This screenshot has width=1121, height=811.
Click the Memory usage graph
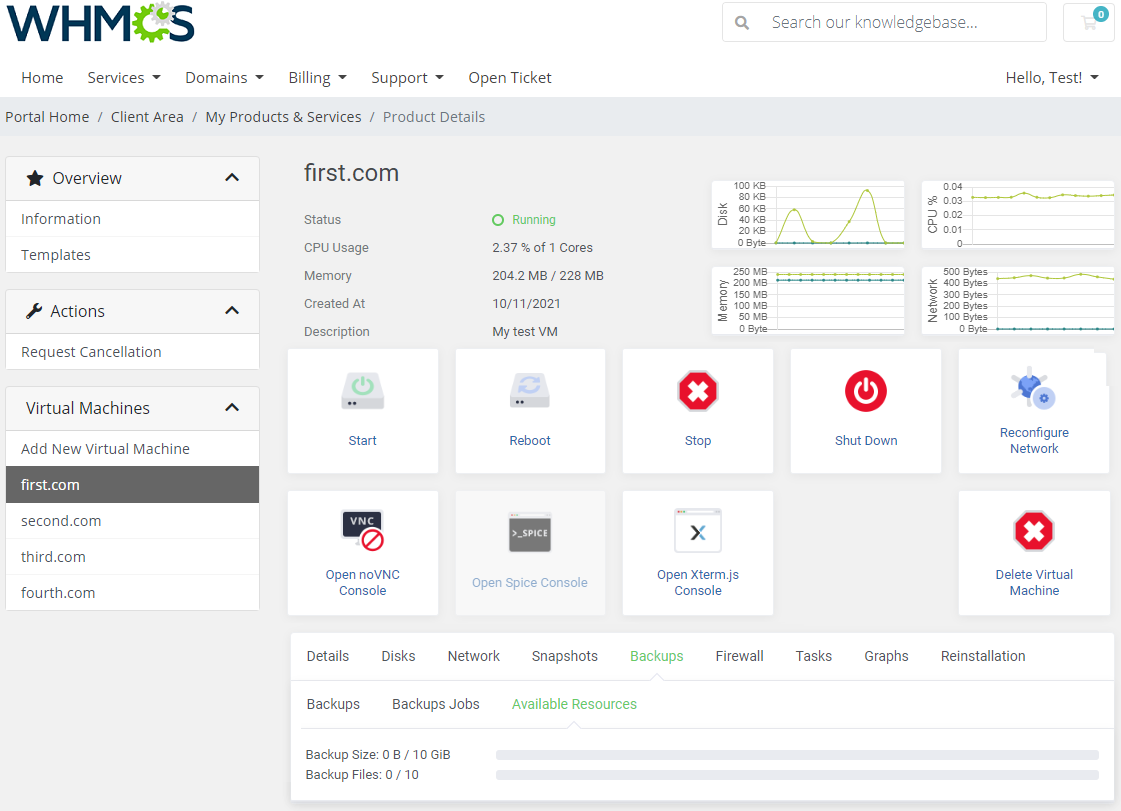tap(808, 300)
